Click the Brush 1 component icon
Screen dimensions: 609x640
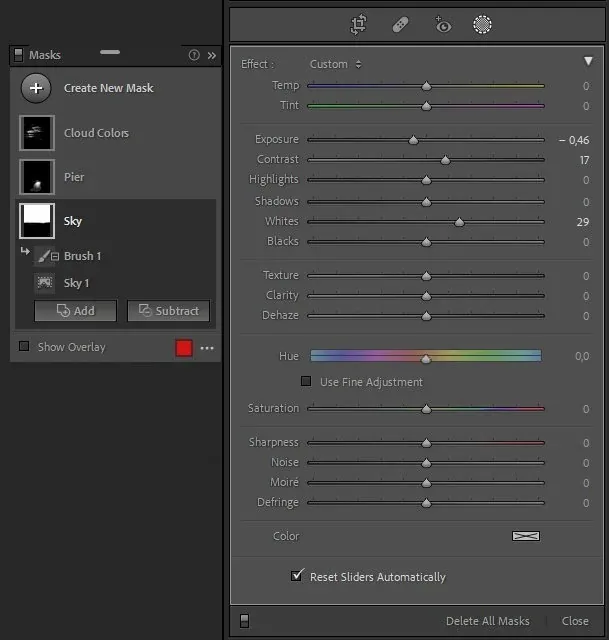44,256
